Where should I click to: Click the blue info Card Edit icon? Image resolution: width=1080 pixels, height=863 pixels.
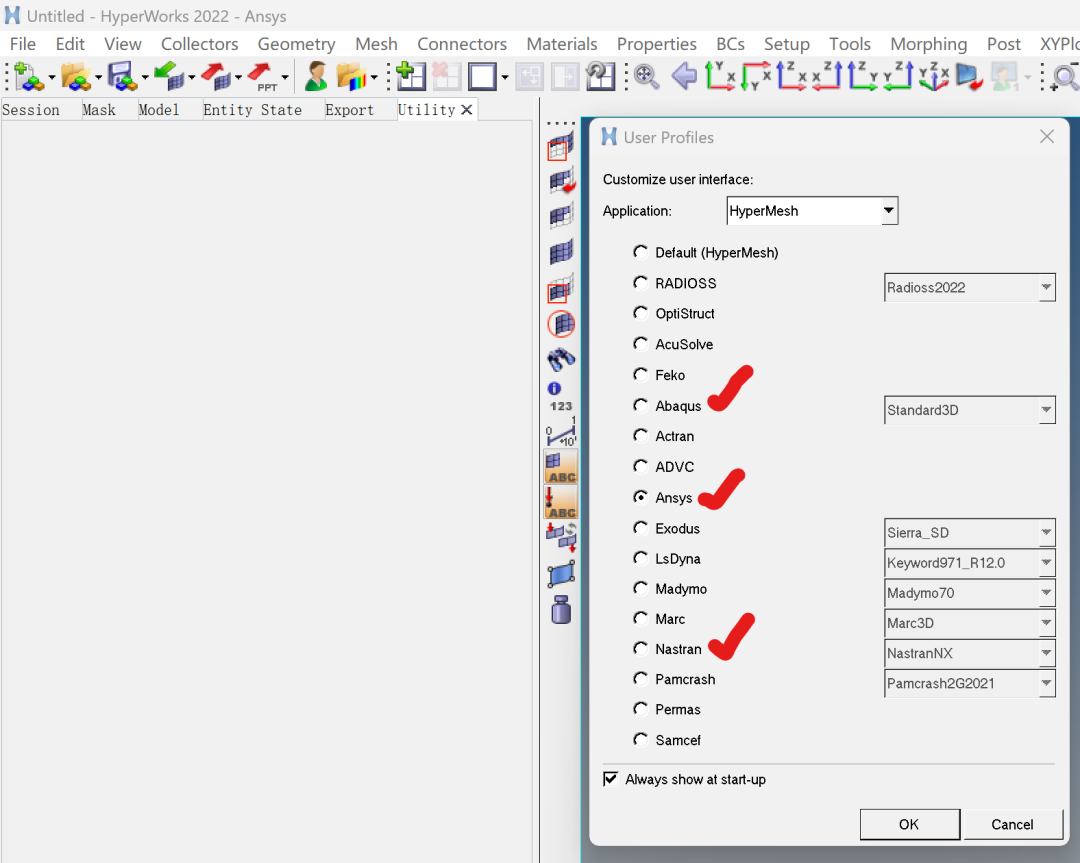coord(554,388)
